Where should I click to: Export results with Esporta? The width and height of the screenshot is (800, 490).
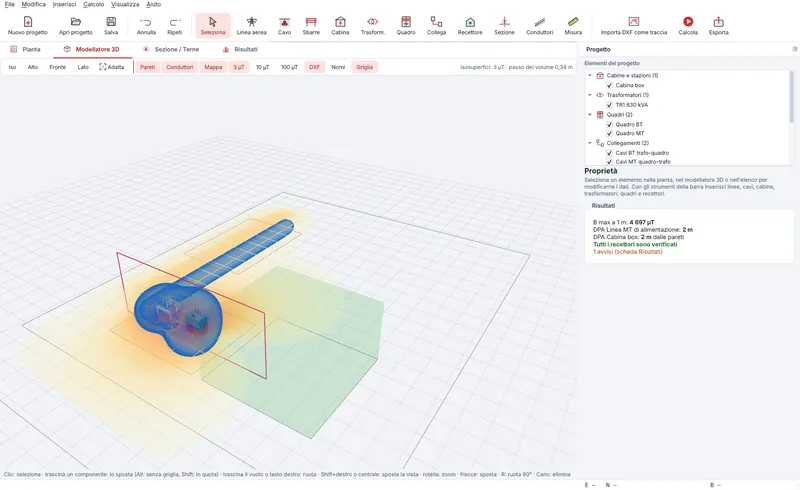tap(718, 26)
